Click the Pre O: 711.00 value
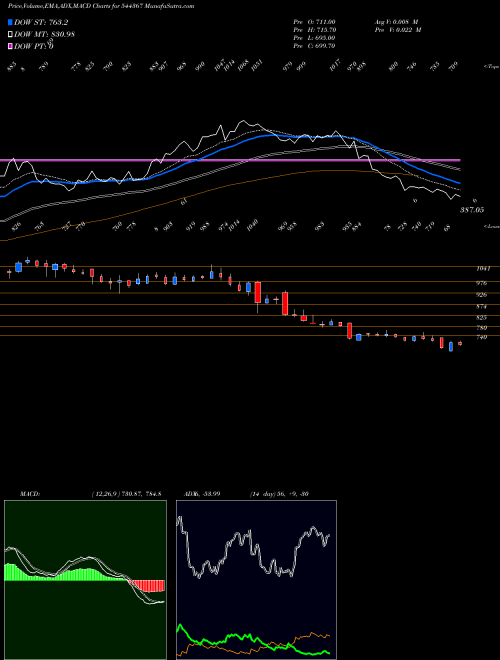This screenshot has height=660, width=500. pos(314,22)
